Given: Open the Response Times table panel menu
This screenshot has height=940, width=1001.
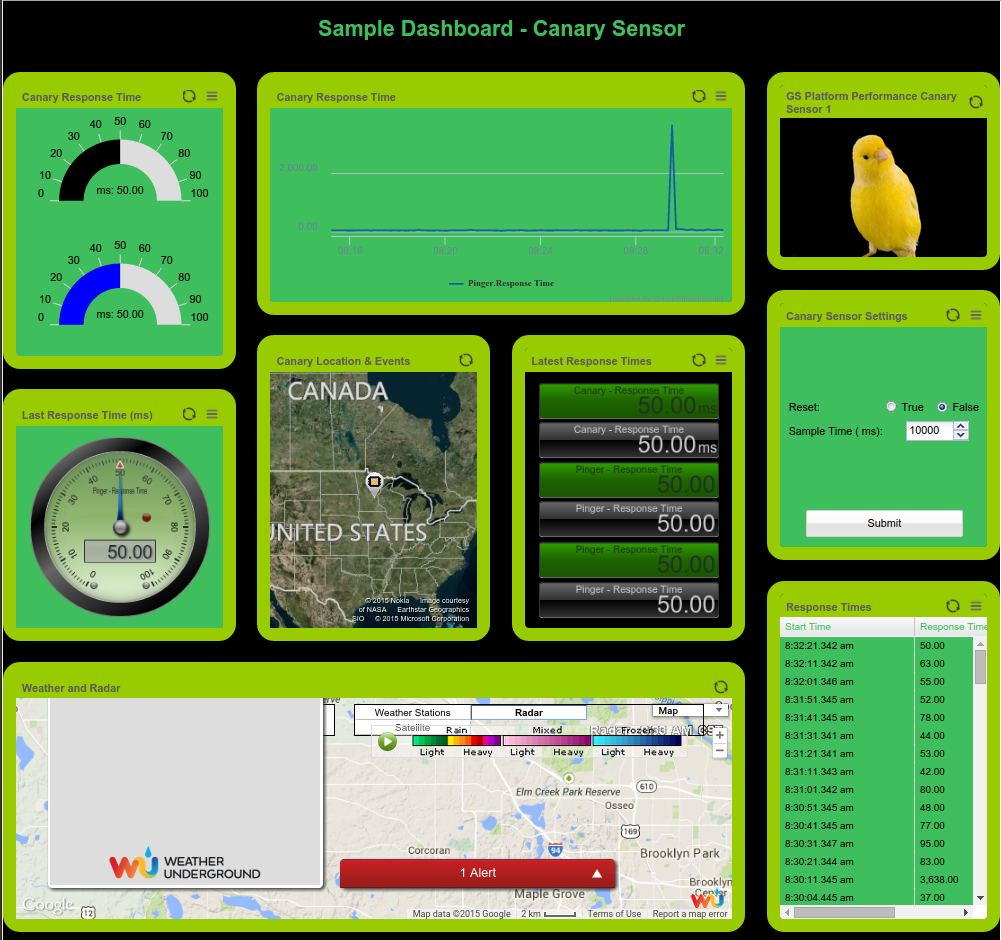Looking at the screenshot, I should [x=977, y=606].
